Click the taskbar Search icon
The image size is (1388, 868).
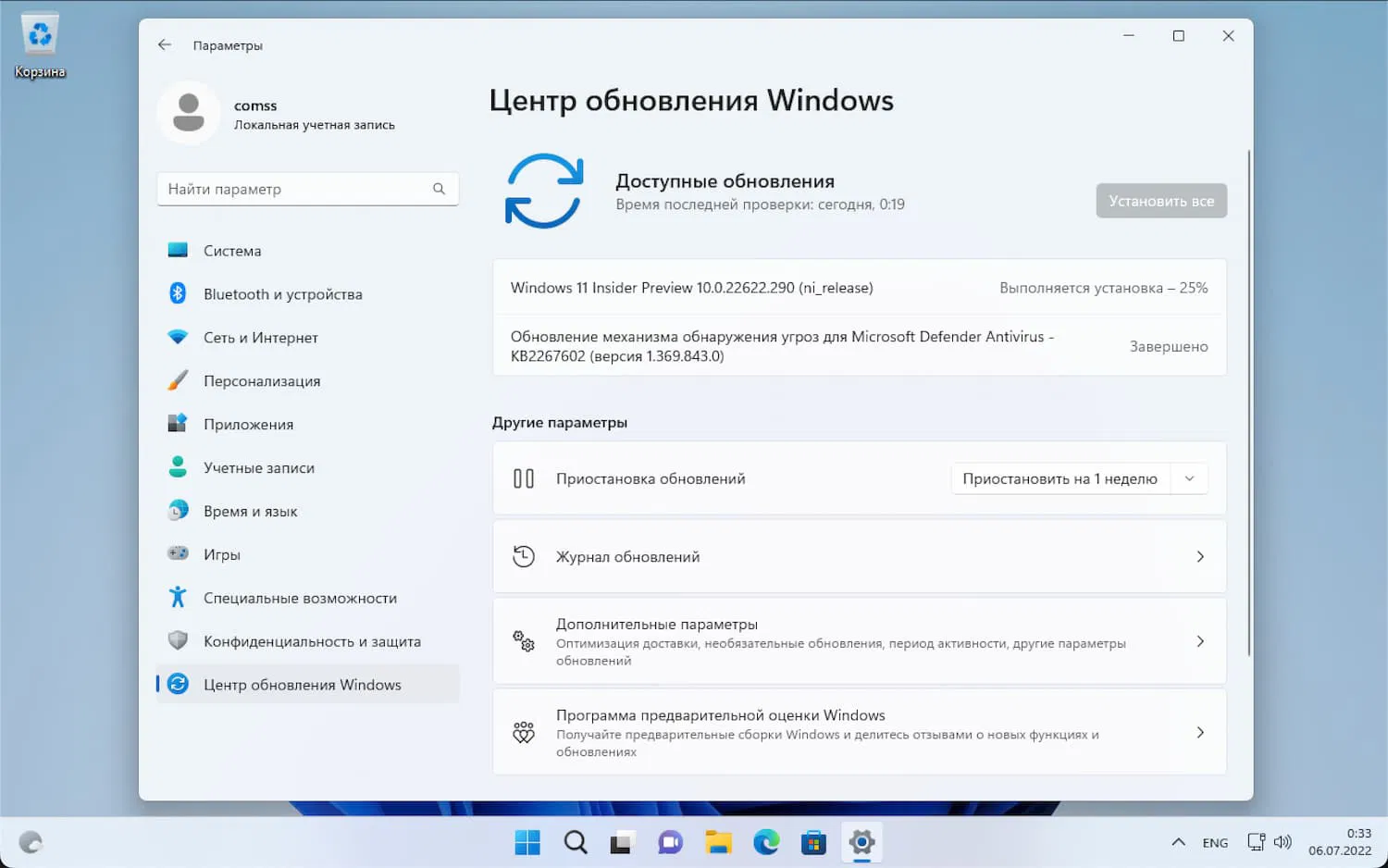coord(575,842)
